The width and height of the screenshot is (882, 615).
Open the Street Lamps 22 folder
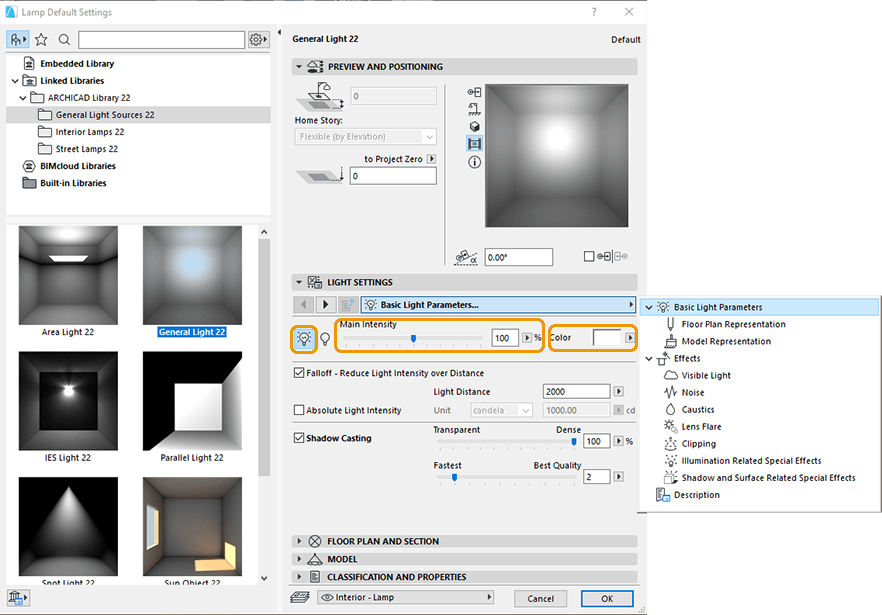tap(87, 149)
